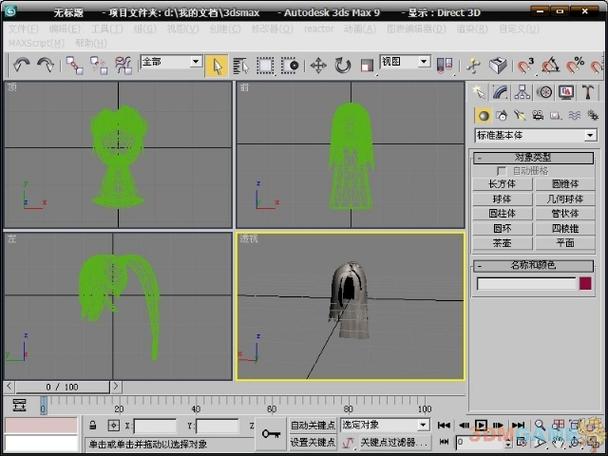Open the Modify panel tab icon
This screenshot has height=456, width=608.
click(501, 93)
